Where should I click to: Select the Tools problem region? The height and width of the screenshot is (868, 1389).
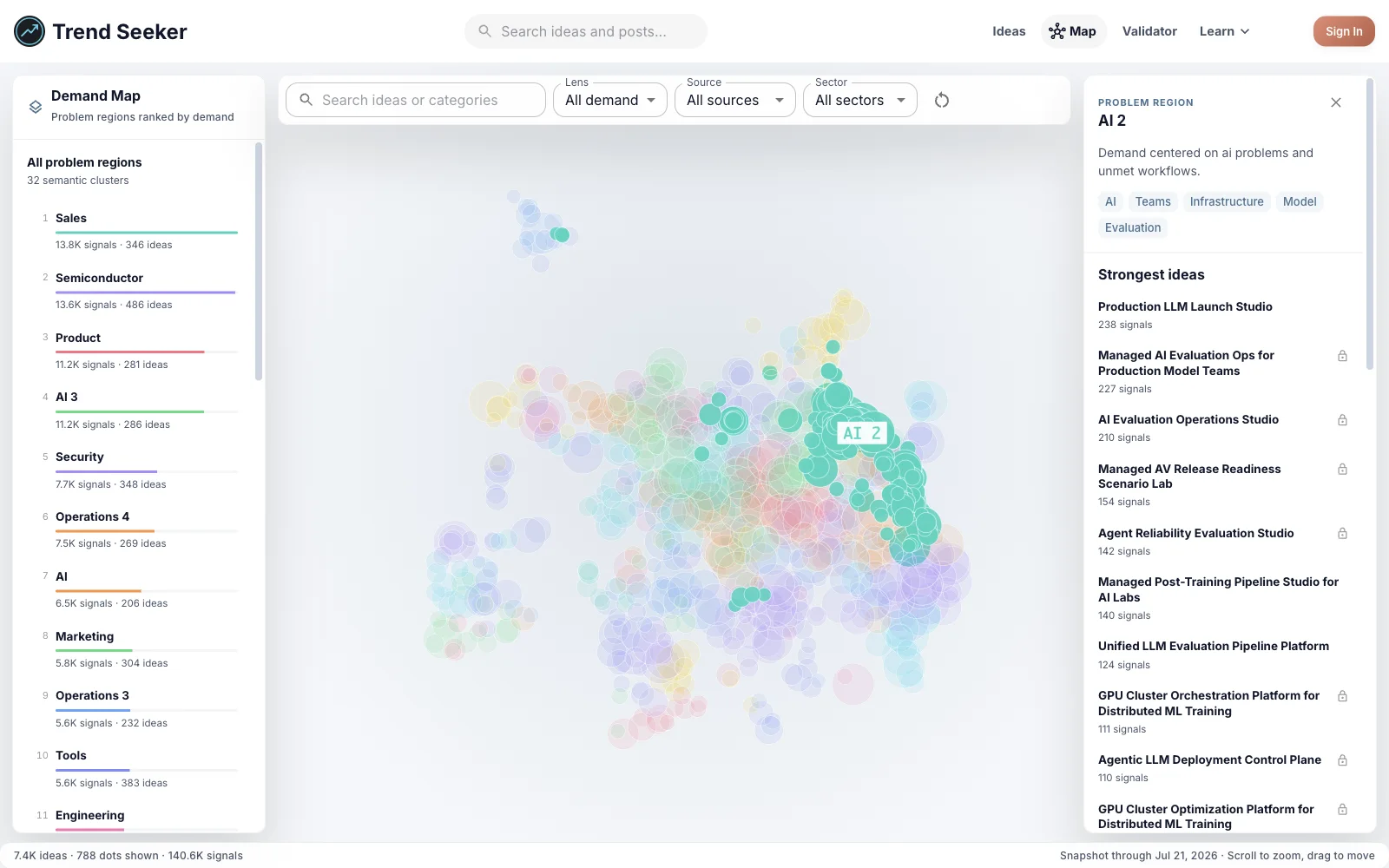point(139,768)
